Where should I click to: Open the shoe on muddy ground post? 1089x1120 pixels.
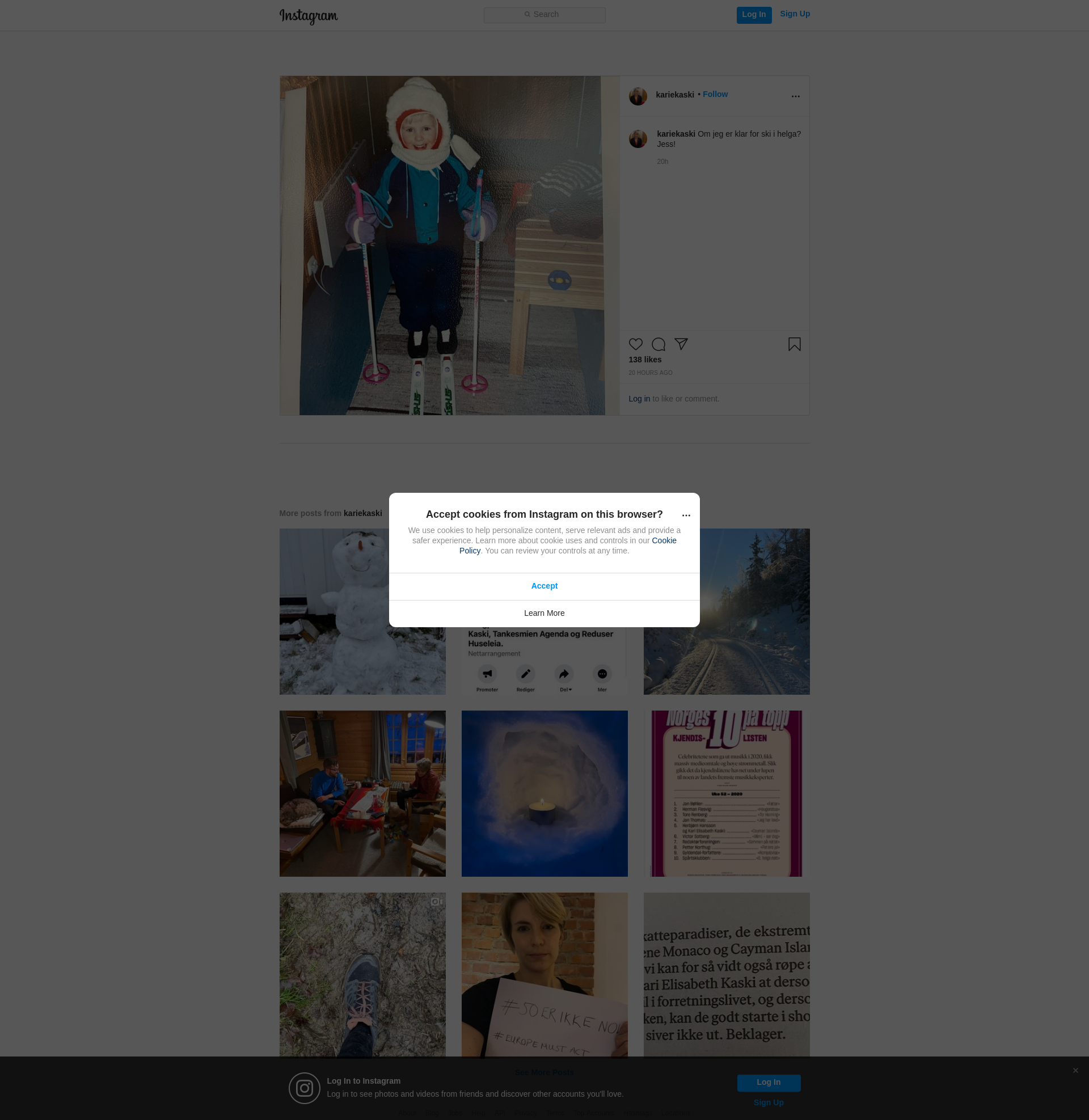coord(362,975)
